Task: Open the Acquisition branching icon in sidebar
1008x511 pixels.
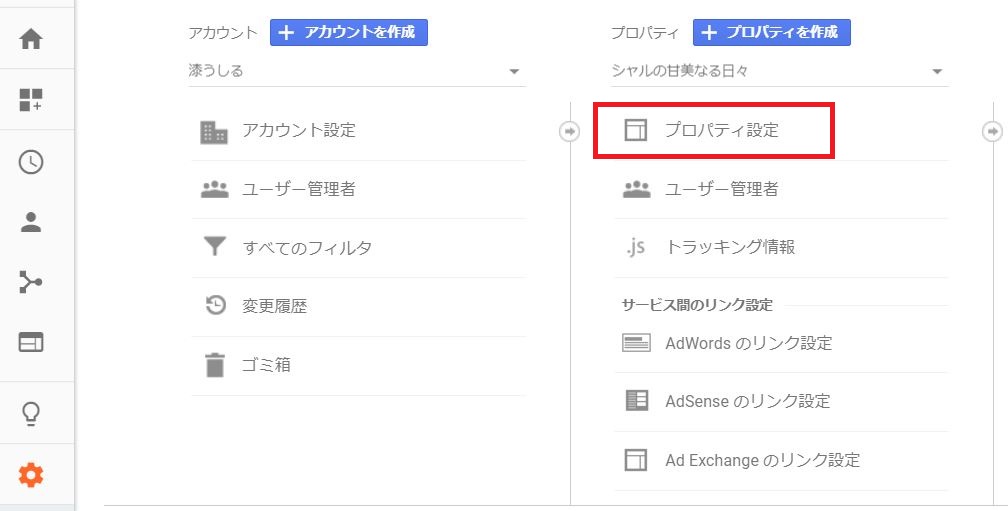Action: (31, 282)
